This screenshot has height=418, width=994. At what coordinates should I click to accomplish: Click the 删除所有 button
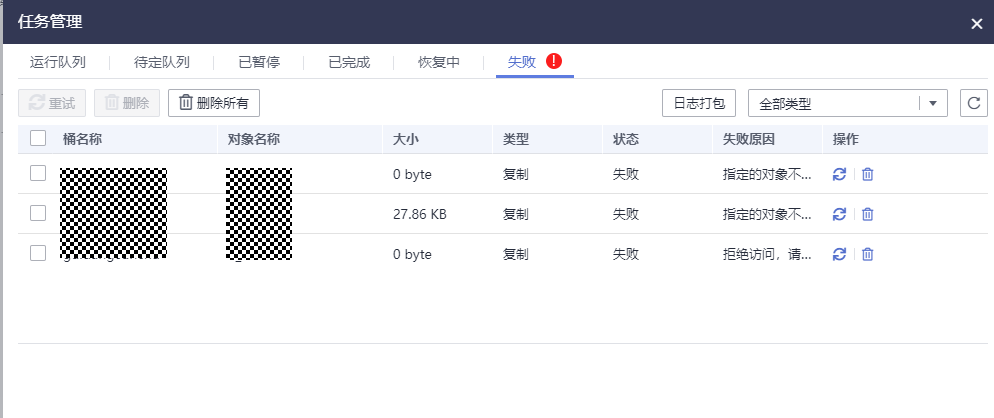tap(214, 103)
